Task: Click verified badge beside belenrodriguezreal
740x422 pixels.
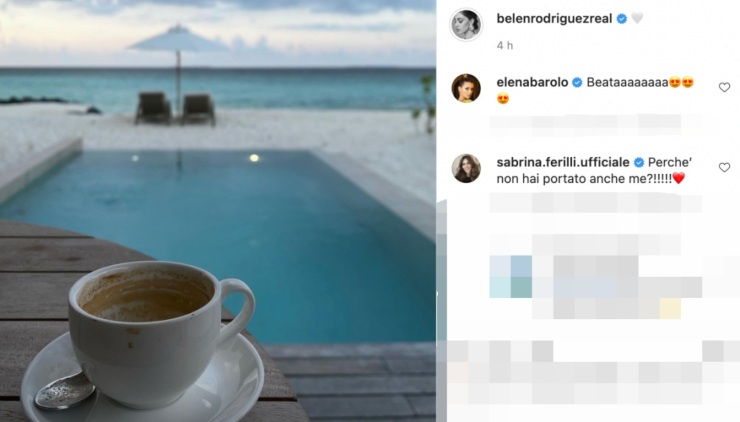Action: point(622,18)
